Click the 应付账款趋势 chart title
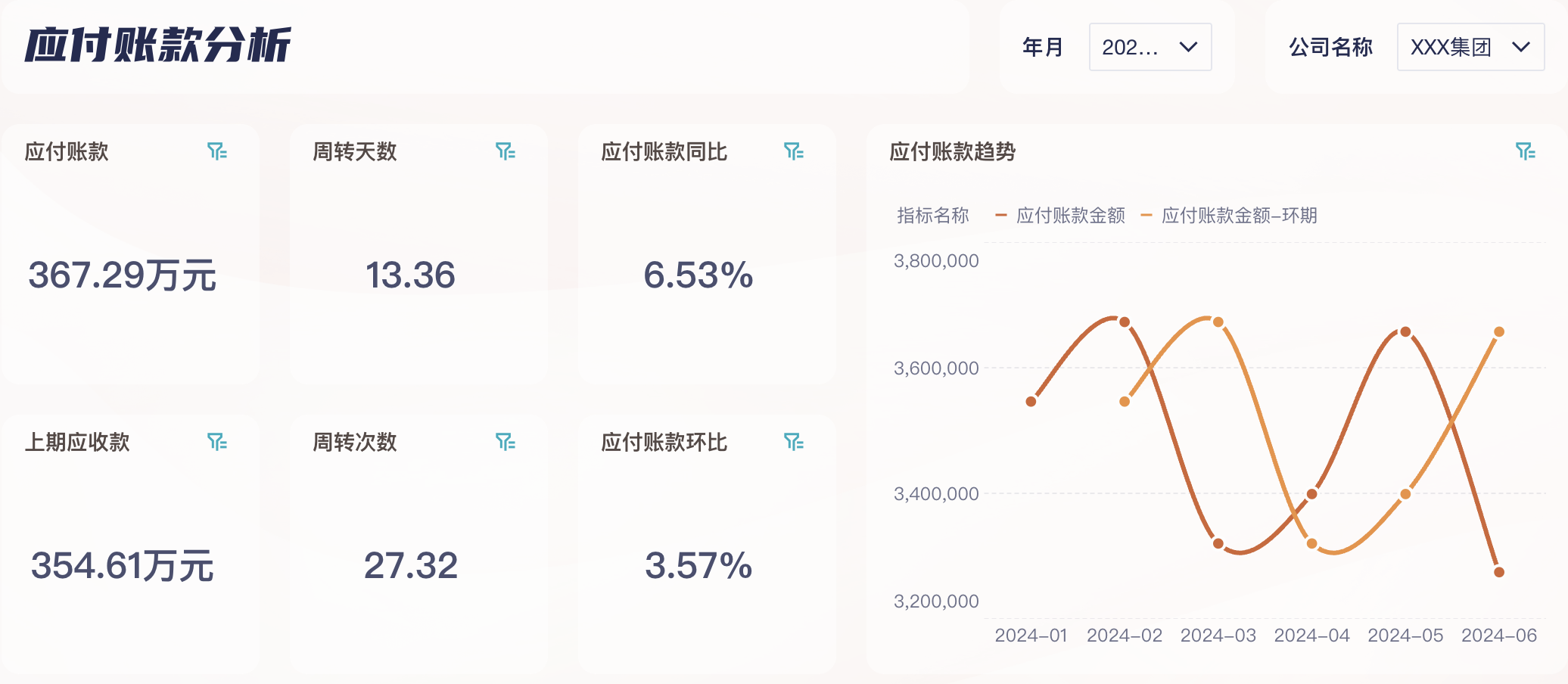The width and height of the screenshot is (1568, 684). (x=952, y=151)
